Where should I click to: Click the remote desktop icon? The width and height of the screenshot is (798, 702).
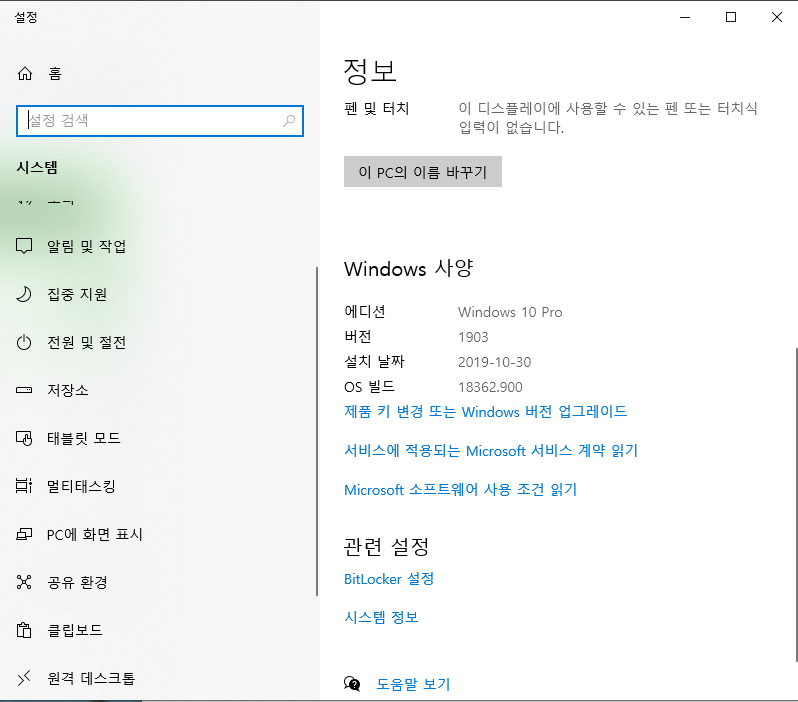[x=24, y=678]
